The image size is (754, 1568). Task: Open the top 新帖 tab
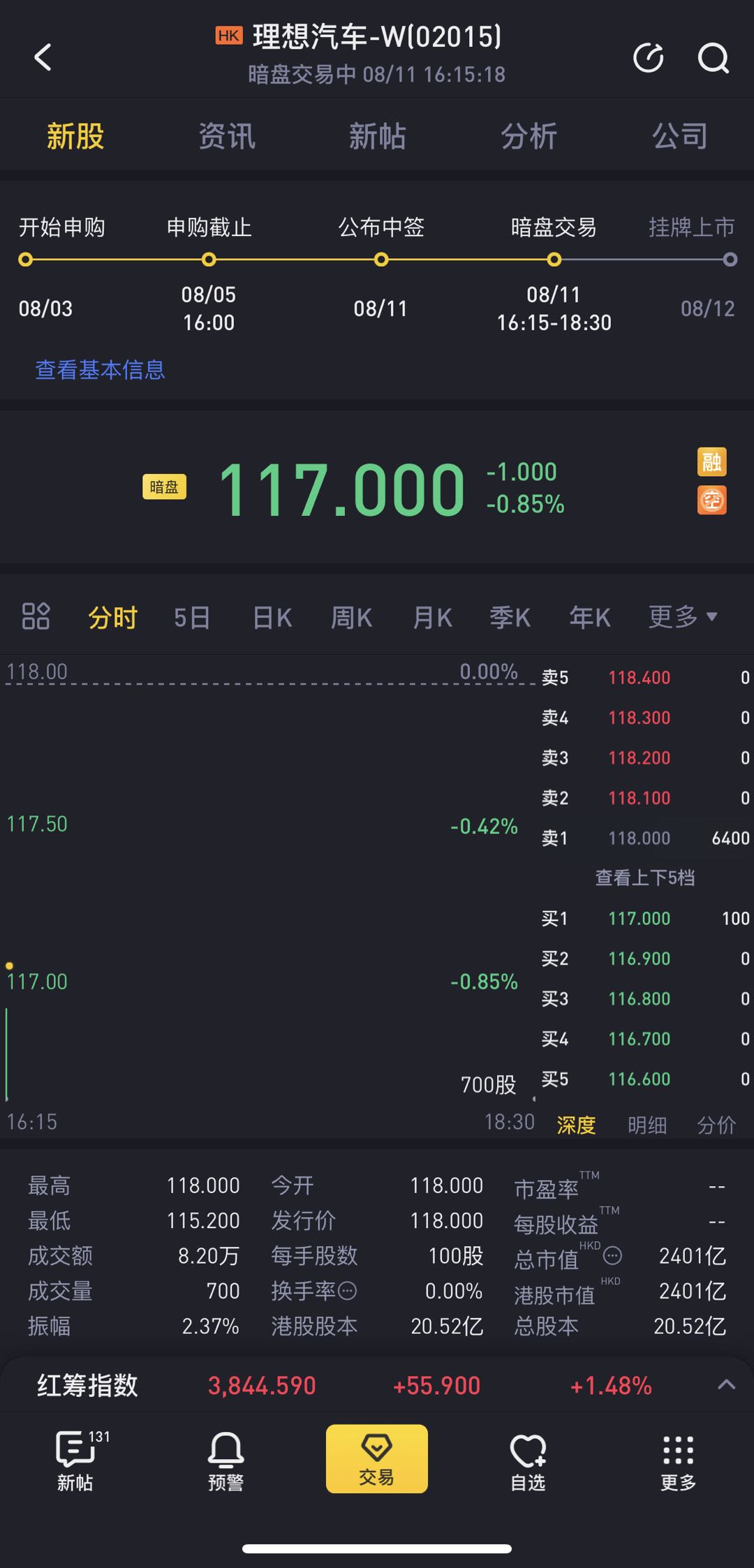[x=377, y=136]
